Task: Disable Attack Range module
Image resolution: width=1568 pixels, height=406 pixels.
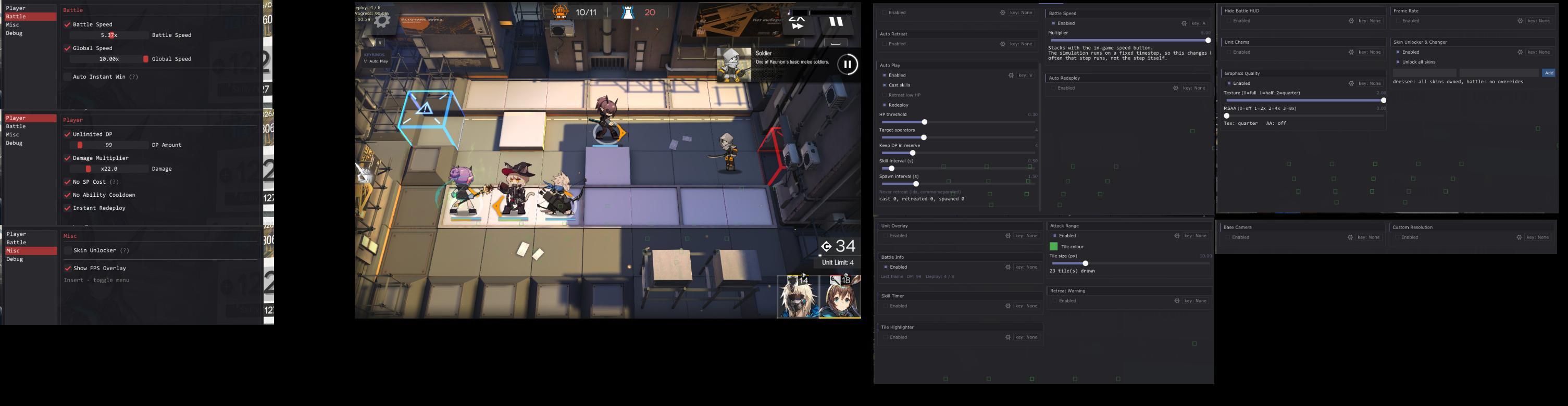Action: tap(1055, 236)
